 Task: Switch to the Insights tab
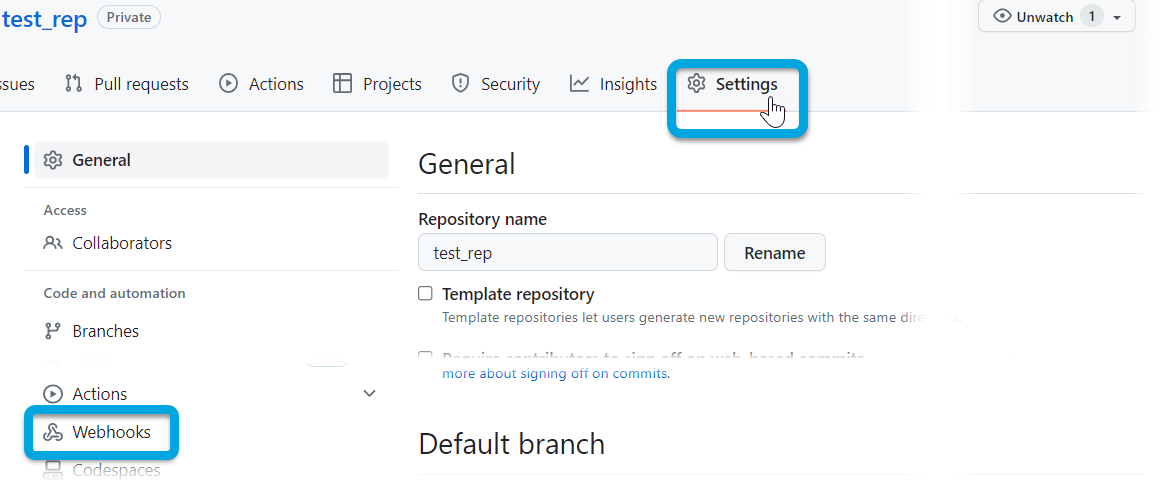628,84
